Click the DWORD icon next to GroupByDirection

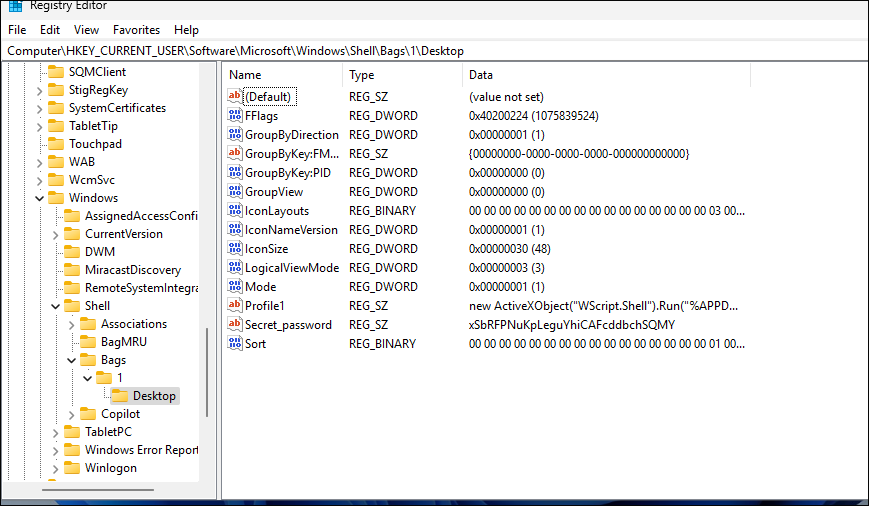pyautogui.click(x=234, y=134)
